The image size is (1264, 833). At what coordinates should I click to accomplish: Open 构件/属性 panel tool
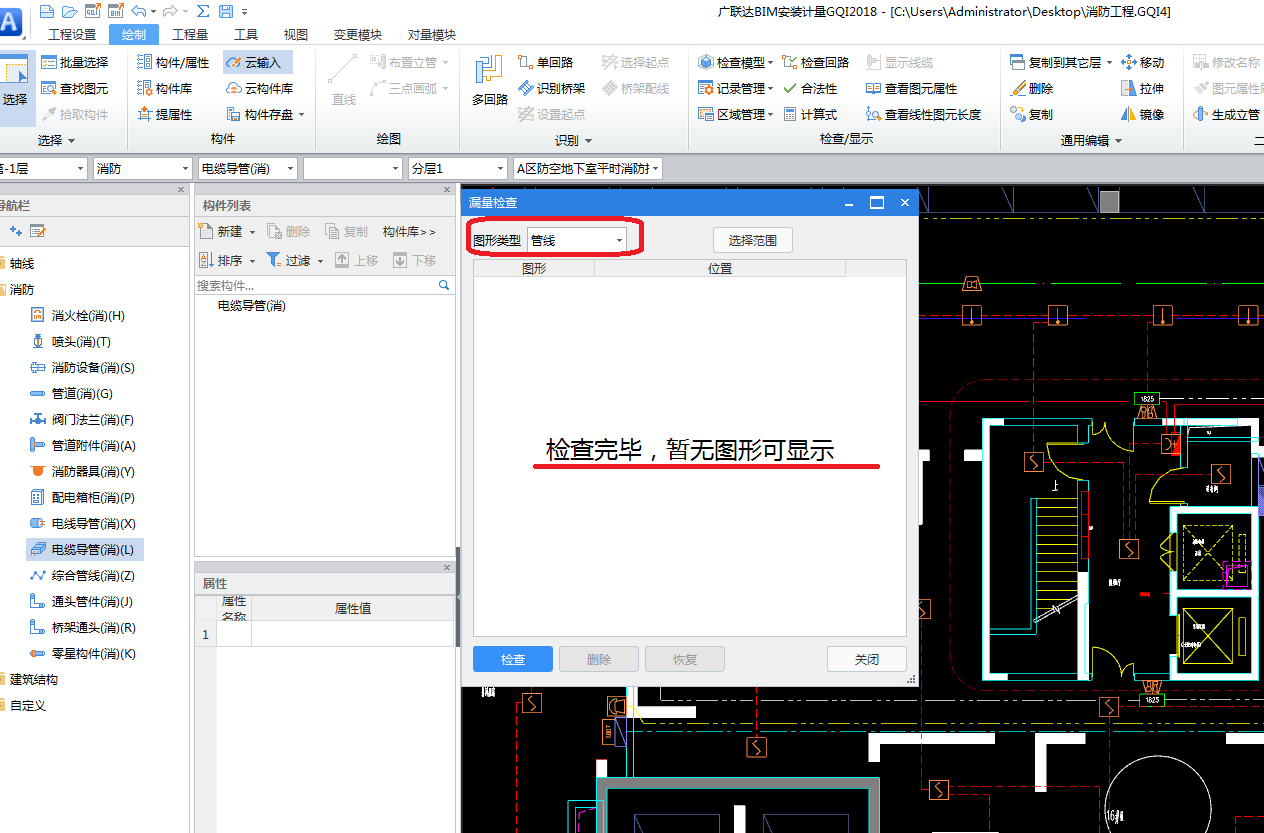click(174, 62)
